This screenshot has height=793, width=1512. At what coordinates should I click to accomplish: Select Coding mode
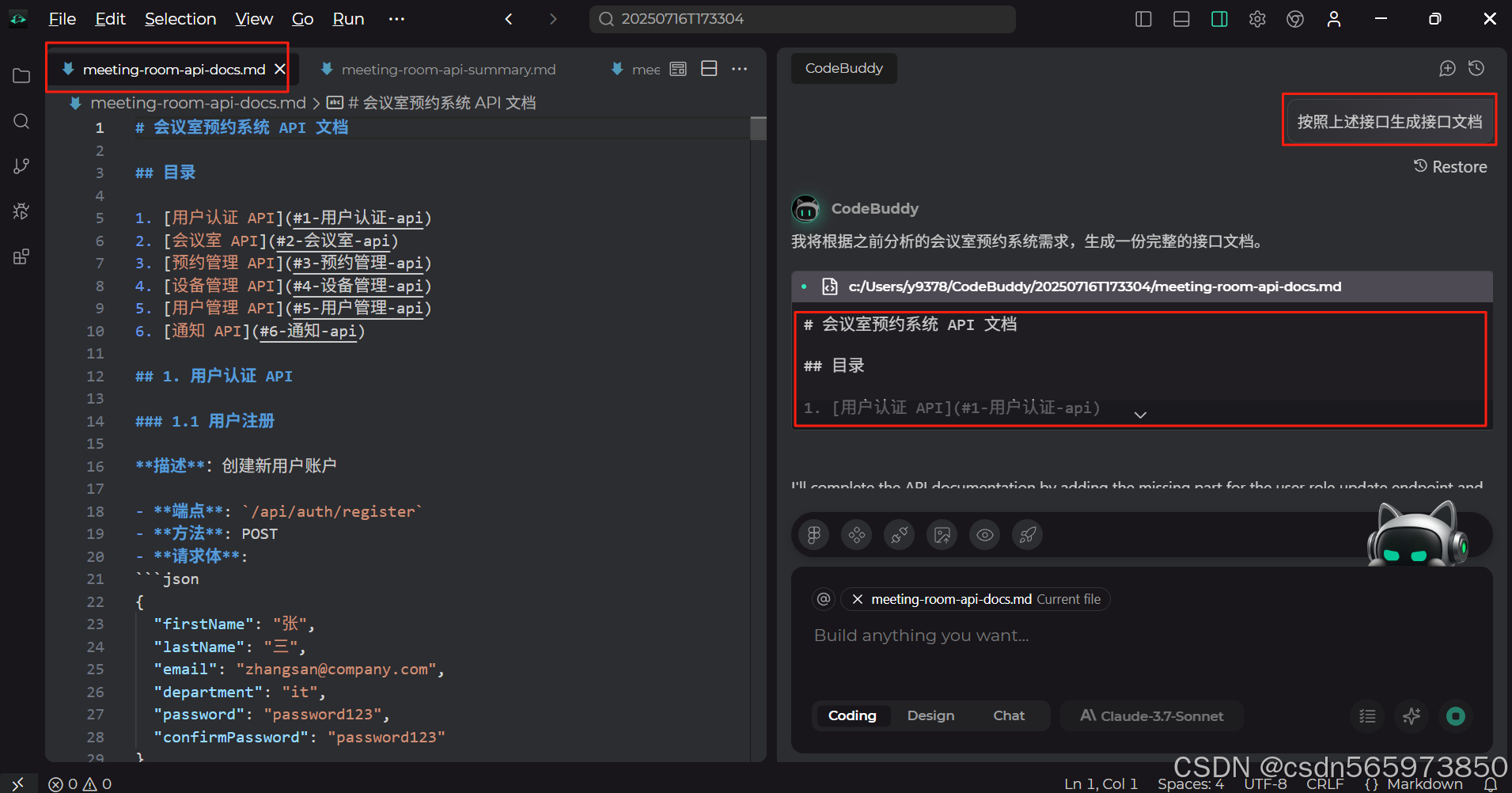pyautogui.click(x=852, y=715)
